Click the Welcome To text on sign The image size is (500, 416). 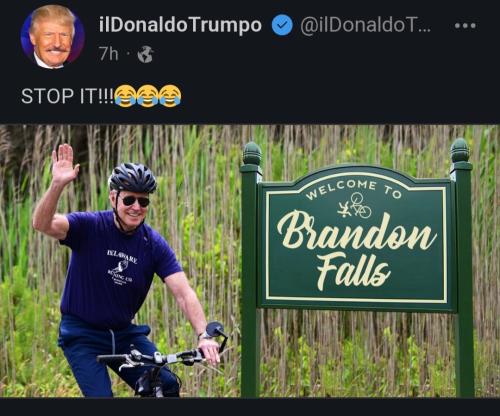(x=354, y=190)
